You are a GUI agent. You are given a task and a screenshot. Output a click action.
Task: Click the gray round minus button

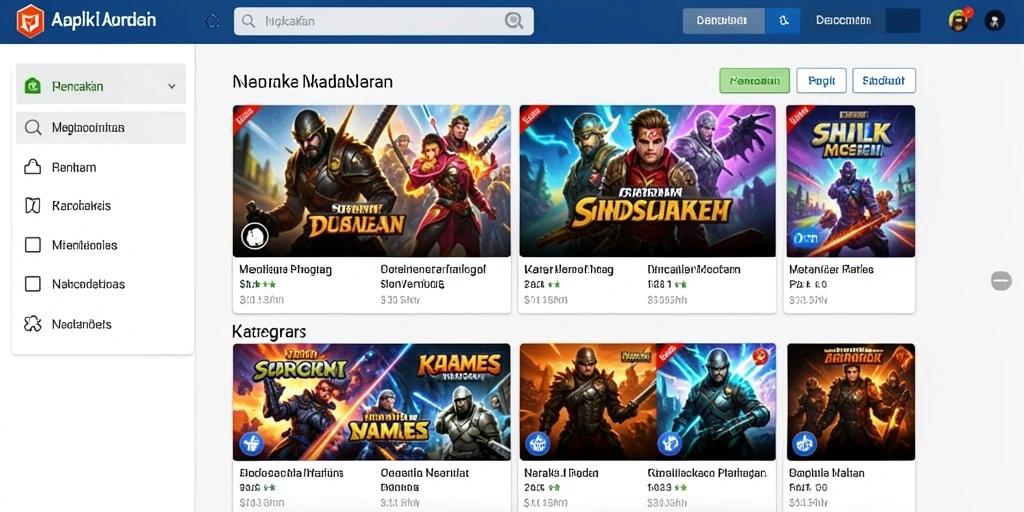pyautogui.click(x=1001, y=281)
